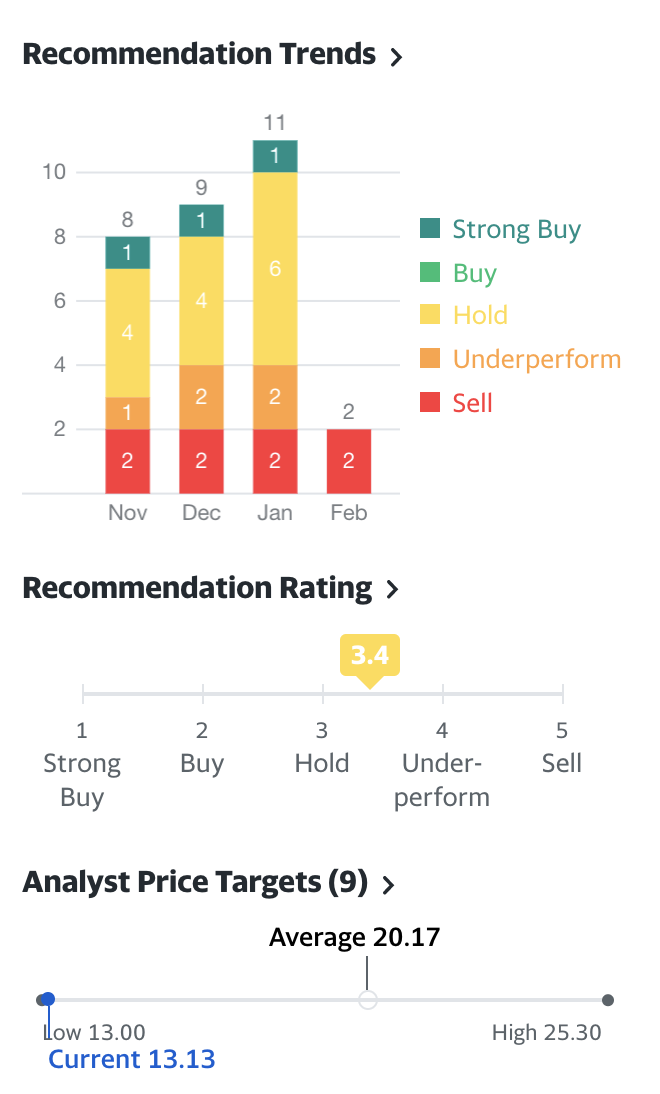Open the Recommendation Trends heading link
The height and width of the screenshot is (1094, 660).
pyautogui.click(x=199, y=54)
